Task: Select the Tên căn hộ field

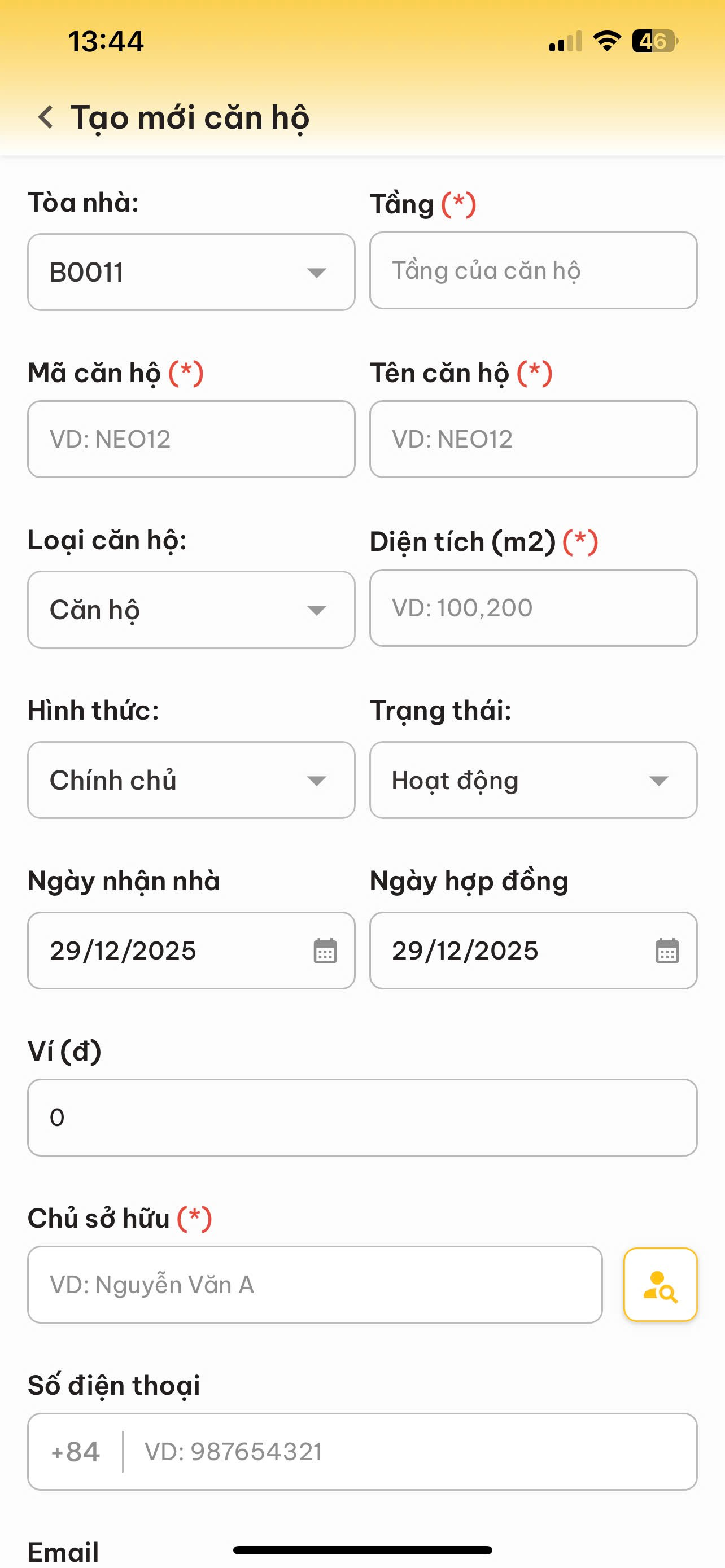Action: (x=533, y=439)
